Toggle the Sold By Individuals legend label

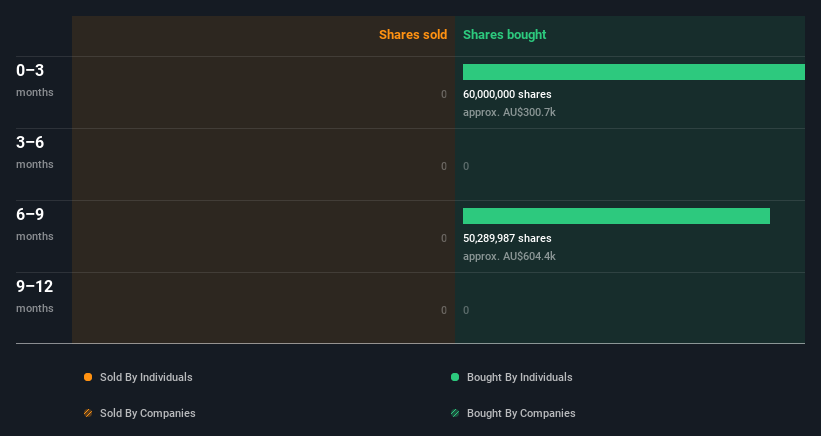[146, 377]
